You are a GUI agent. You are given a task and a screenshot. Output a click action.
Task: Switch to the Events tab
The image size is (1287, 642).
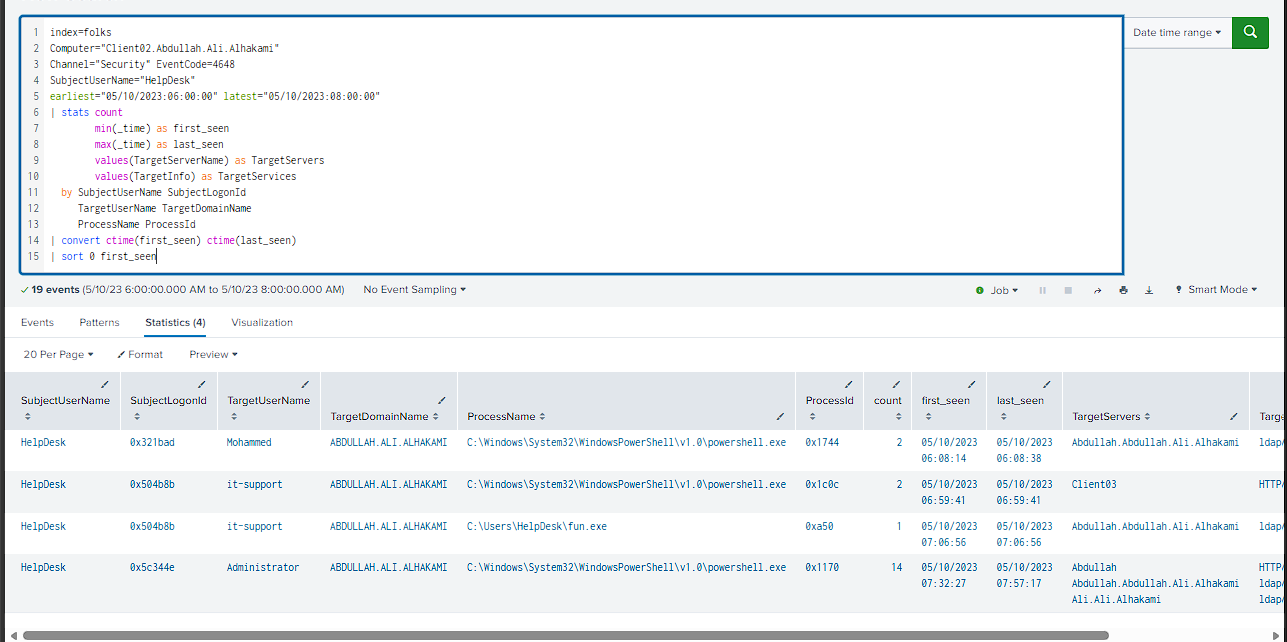tap(37, 323)
